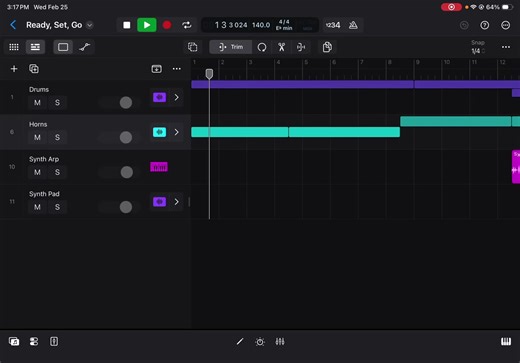
Task: Open the top-right More options circle menu
Action: [506, 25]
